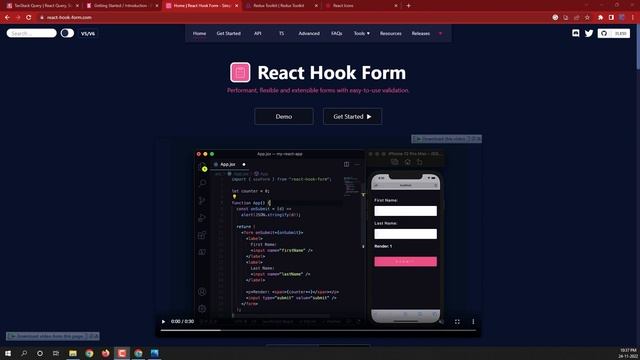
Task: Open Task View on the taskbar
Action: pyautogui.click(x=56, y=353)
